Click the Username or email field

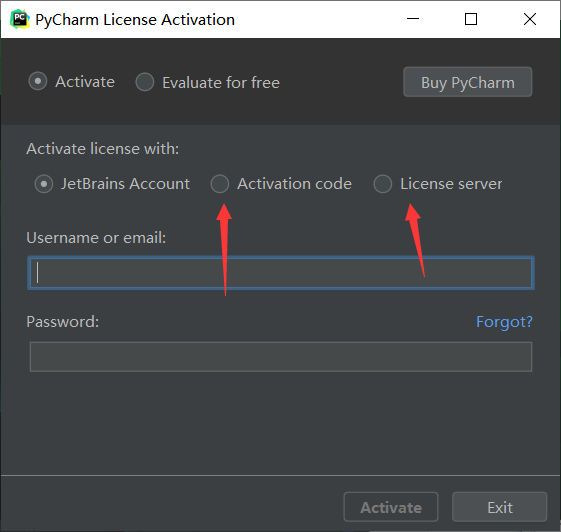click(281, 273)
